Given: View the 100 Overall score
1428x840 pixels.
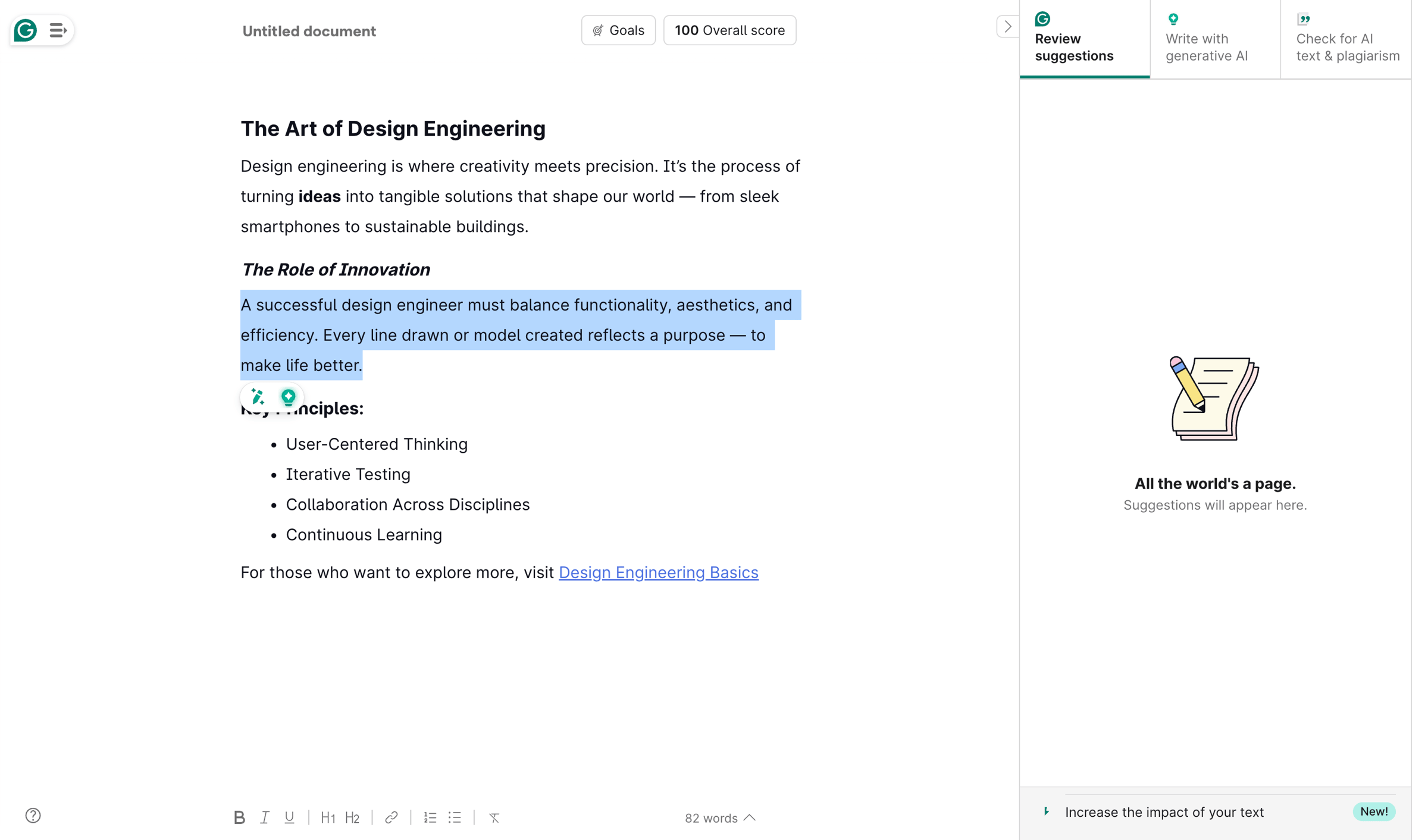Looking at the screenshot, I should click(x=729, y=30).
